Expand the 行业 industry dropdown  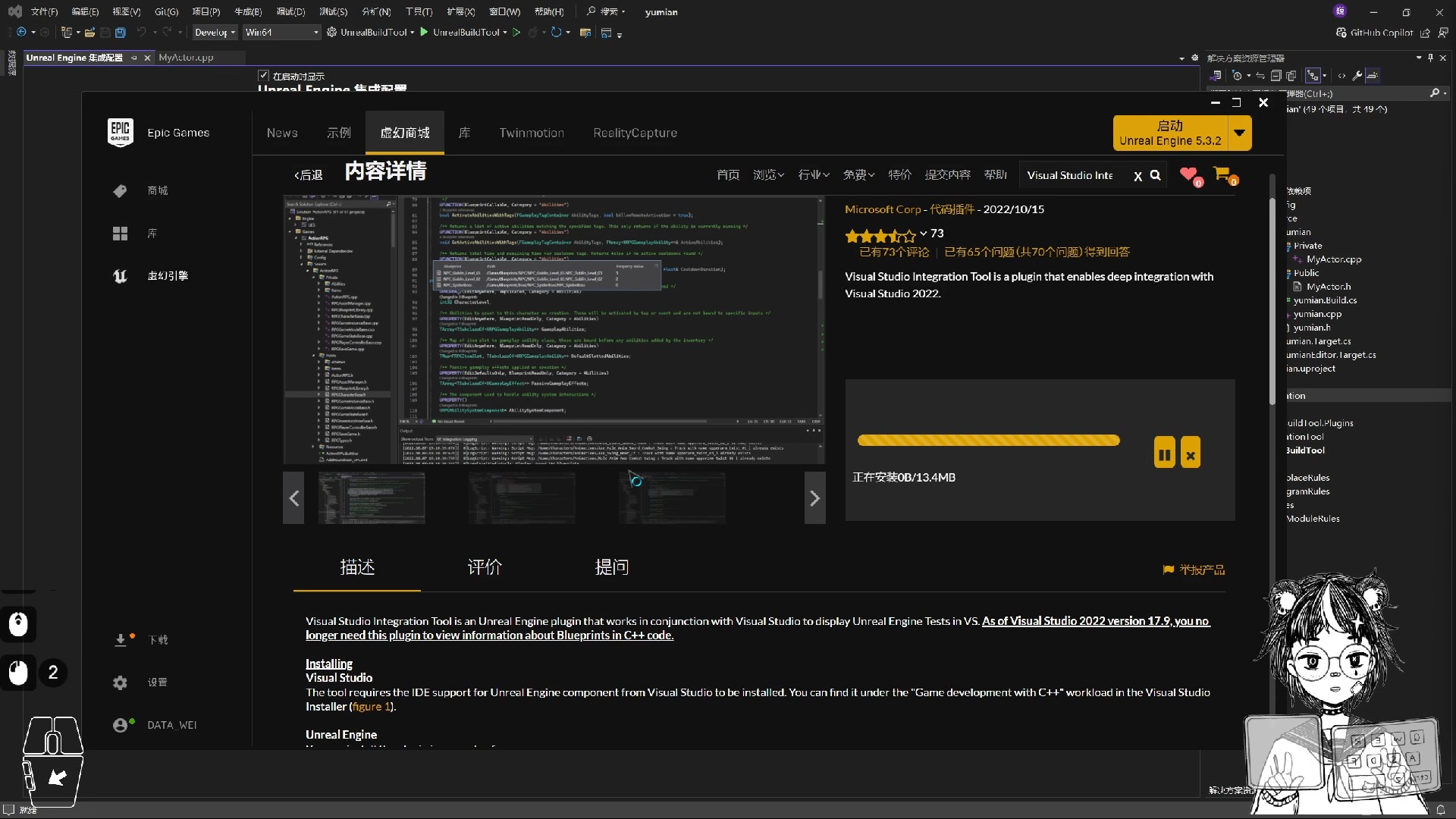tap(814, 175)
